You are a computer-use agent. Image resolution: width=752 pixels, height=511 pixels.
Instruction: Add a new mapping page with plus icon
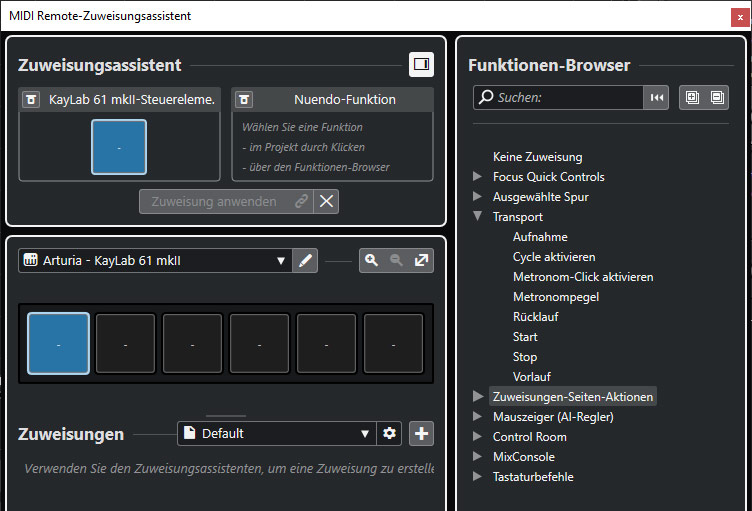(x=422, y=434)
